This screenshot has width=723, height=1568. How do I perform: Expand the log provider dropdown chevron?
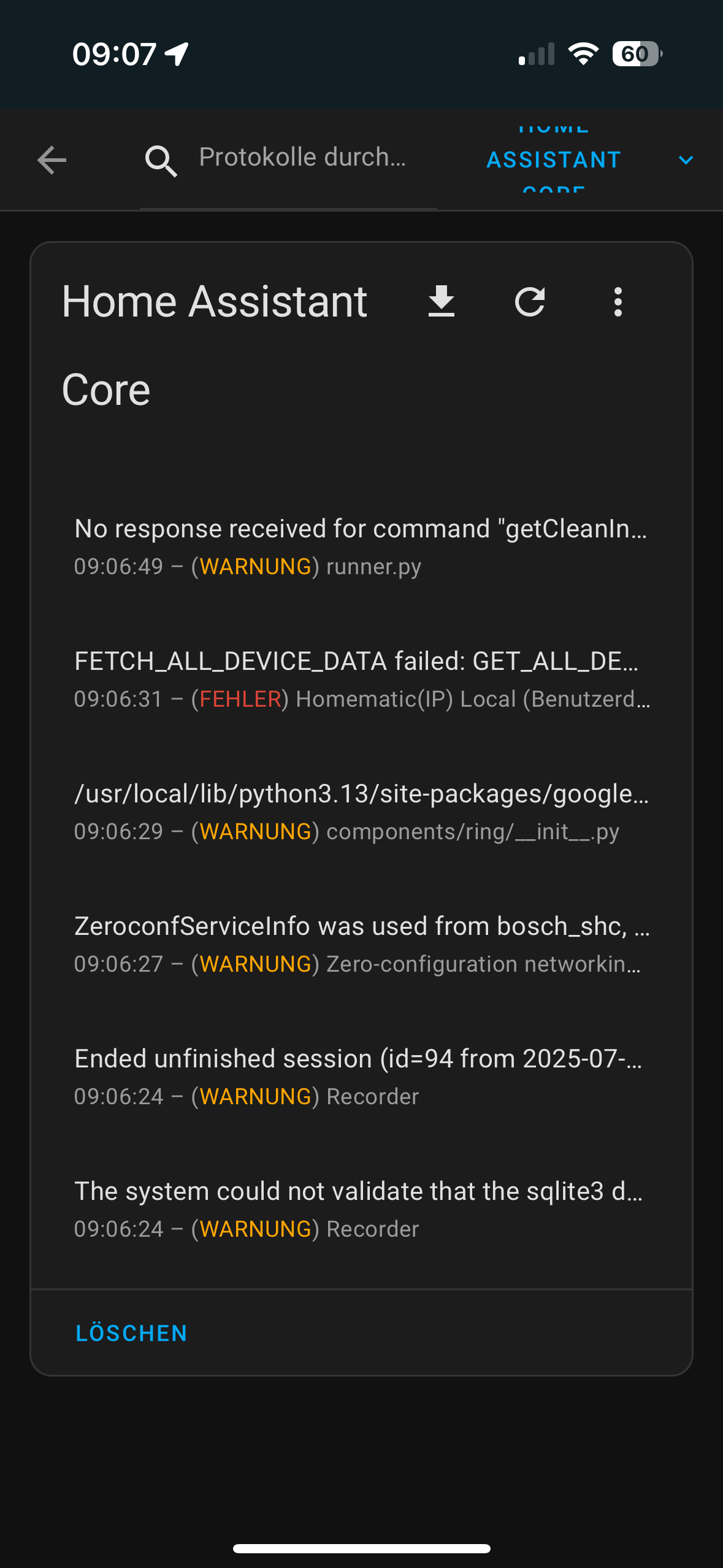click(686, 160)
